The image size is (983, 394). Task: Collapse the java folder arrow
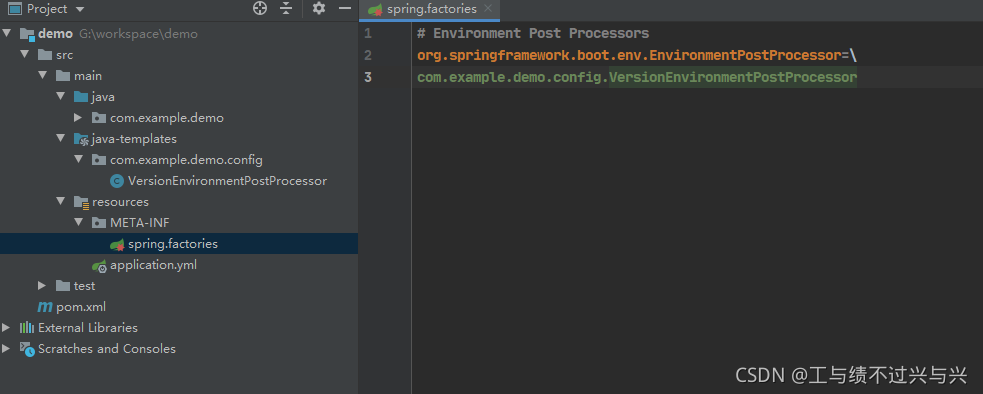(x=61, y=97)
